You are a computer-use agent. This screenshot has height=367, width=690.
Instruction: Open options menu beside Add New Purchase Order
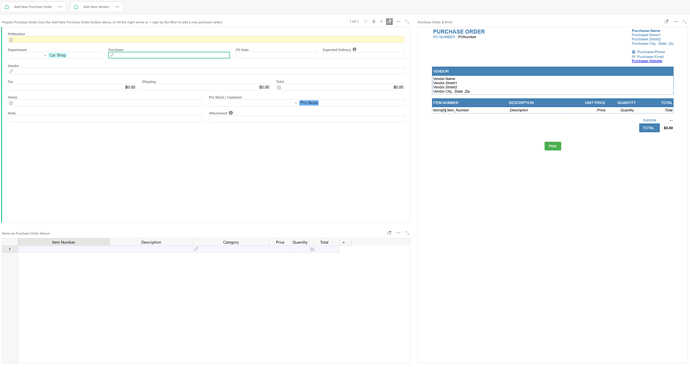point(60,7)
